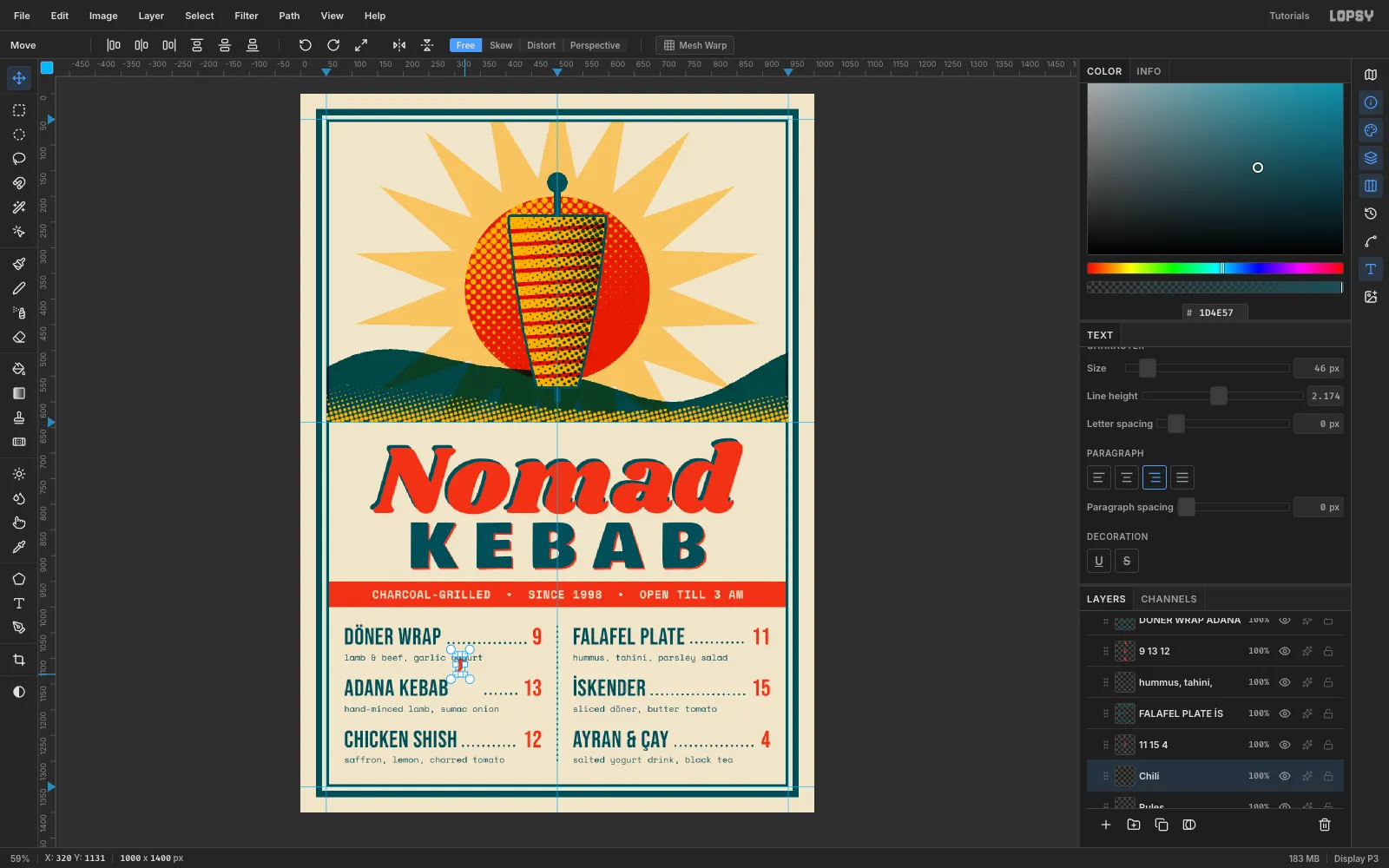Click inside the color picker gradient field

[1215, 168]
